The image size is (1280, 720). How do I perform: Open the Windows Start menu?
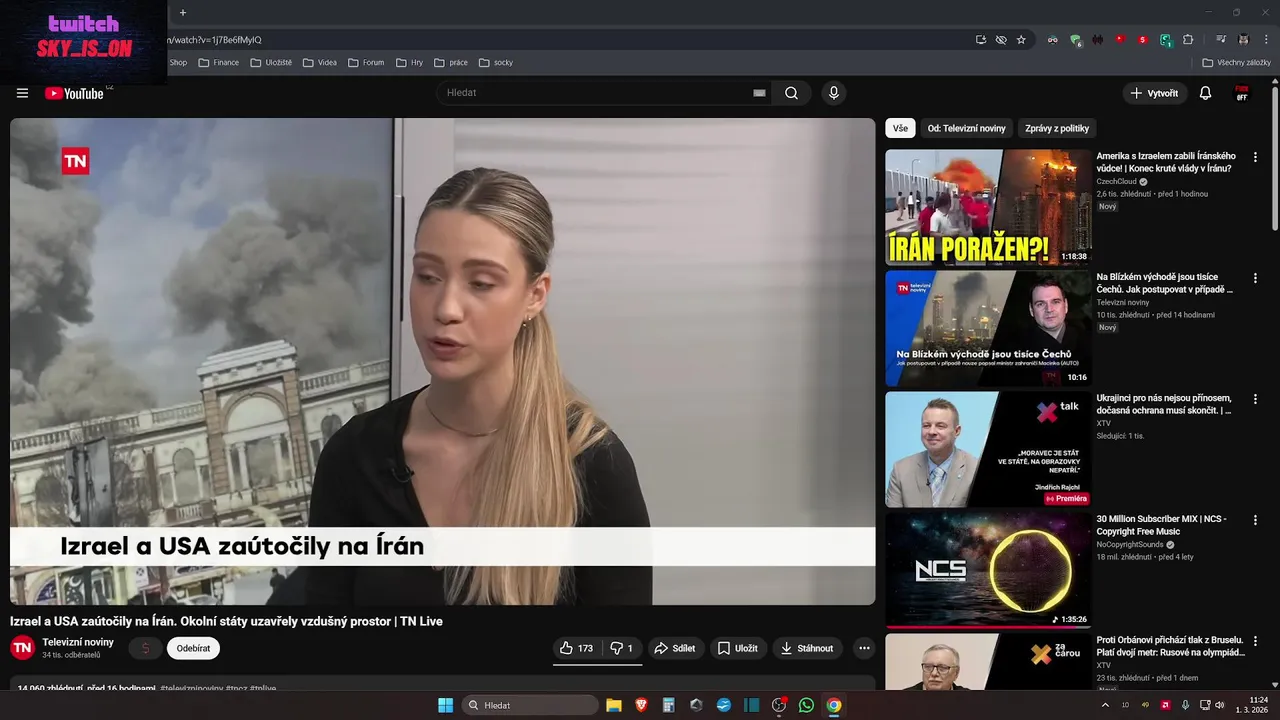point(445,705)
